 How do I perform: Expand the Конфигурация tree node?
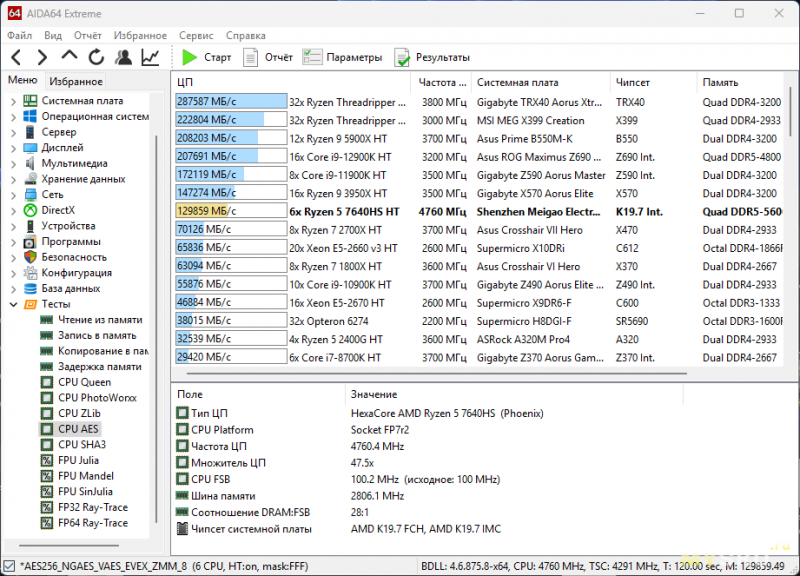click(13, 273)
